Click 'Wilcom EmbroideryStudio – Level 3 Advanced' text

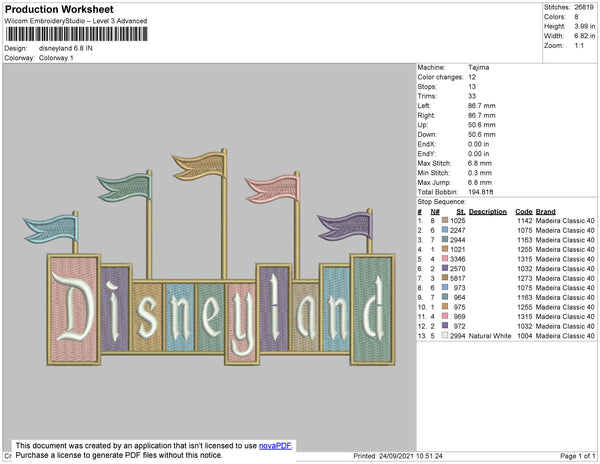[x=76, y=21]
